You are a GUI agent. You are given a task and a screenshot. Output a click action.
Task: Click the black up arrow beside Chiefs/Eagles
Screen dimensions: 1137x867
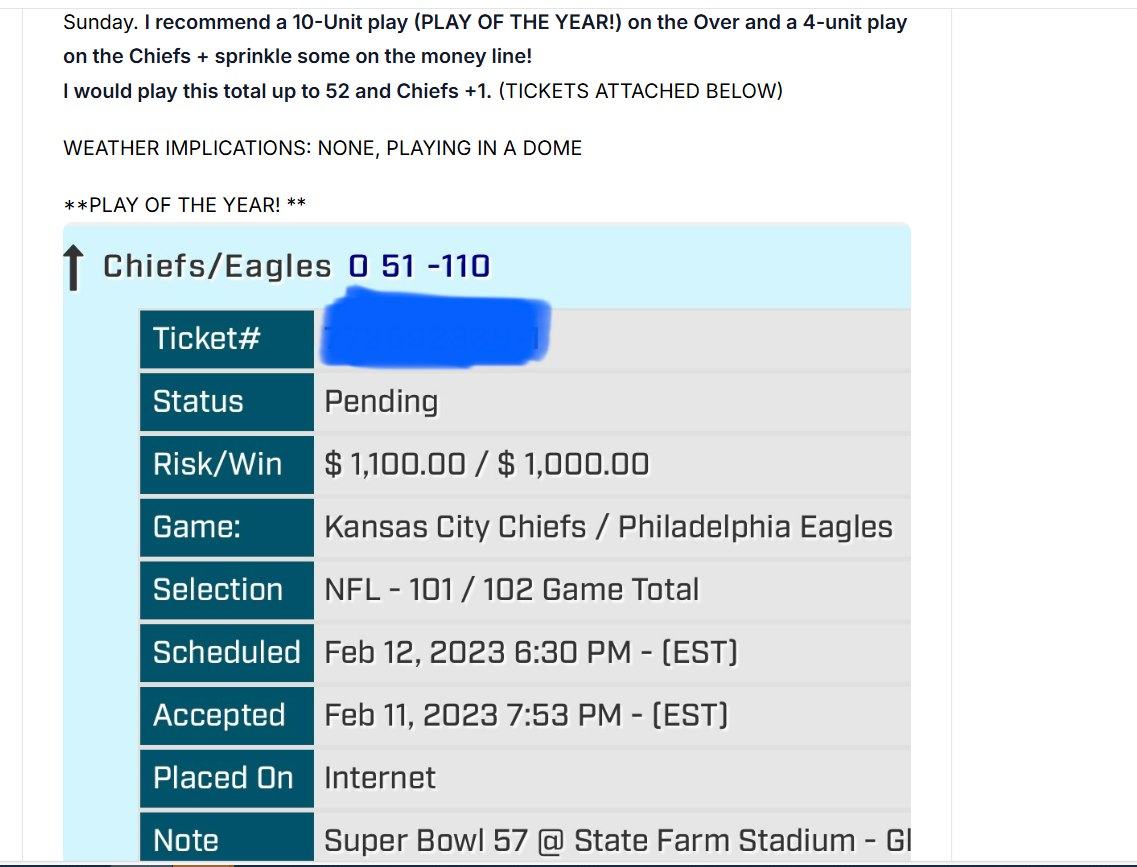click(x=73, y=267)
